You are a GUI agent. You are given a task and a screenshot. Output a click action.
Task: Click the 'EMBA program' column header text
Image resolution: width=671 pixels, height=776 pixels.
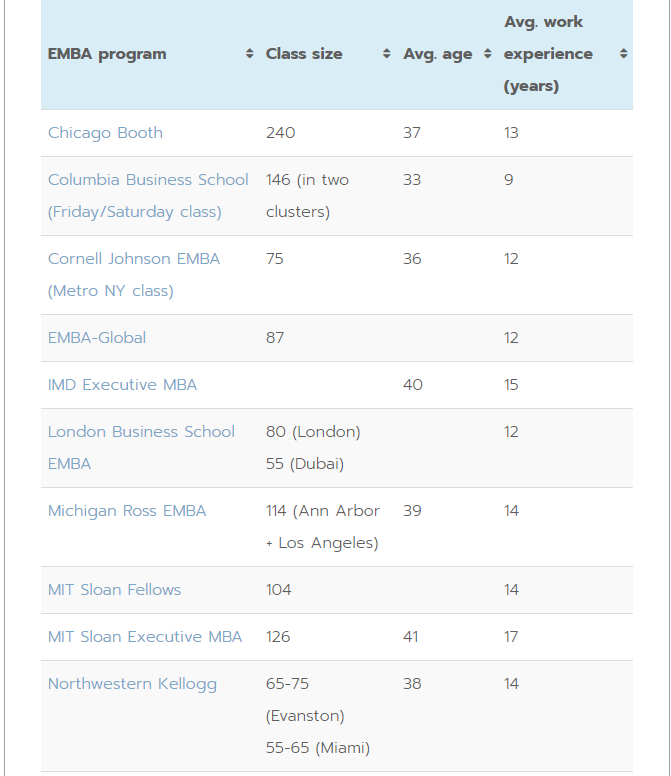pos(107,54)
